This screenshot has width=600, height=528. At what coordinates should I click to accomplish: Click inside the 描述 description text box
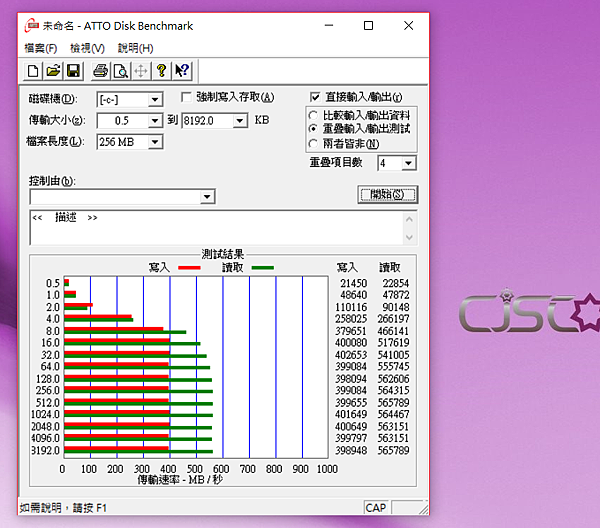click(217, 228)
